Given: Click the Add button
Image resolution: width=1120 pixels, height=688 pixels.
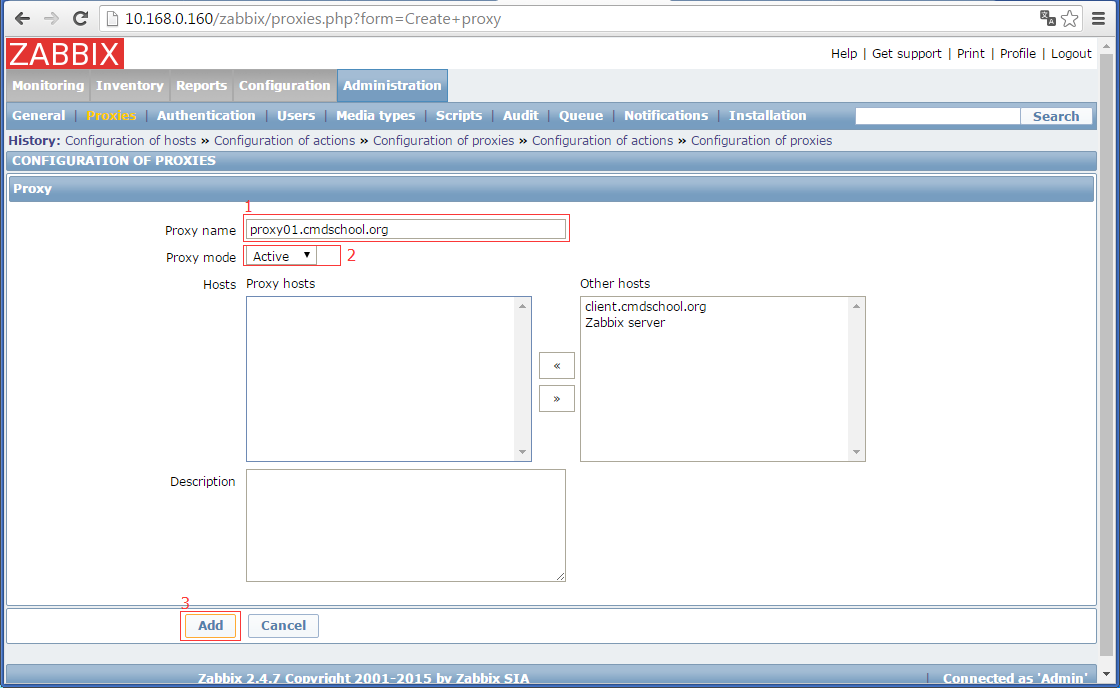Looking at the screenshot, I should click(x=210, y=626).
